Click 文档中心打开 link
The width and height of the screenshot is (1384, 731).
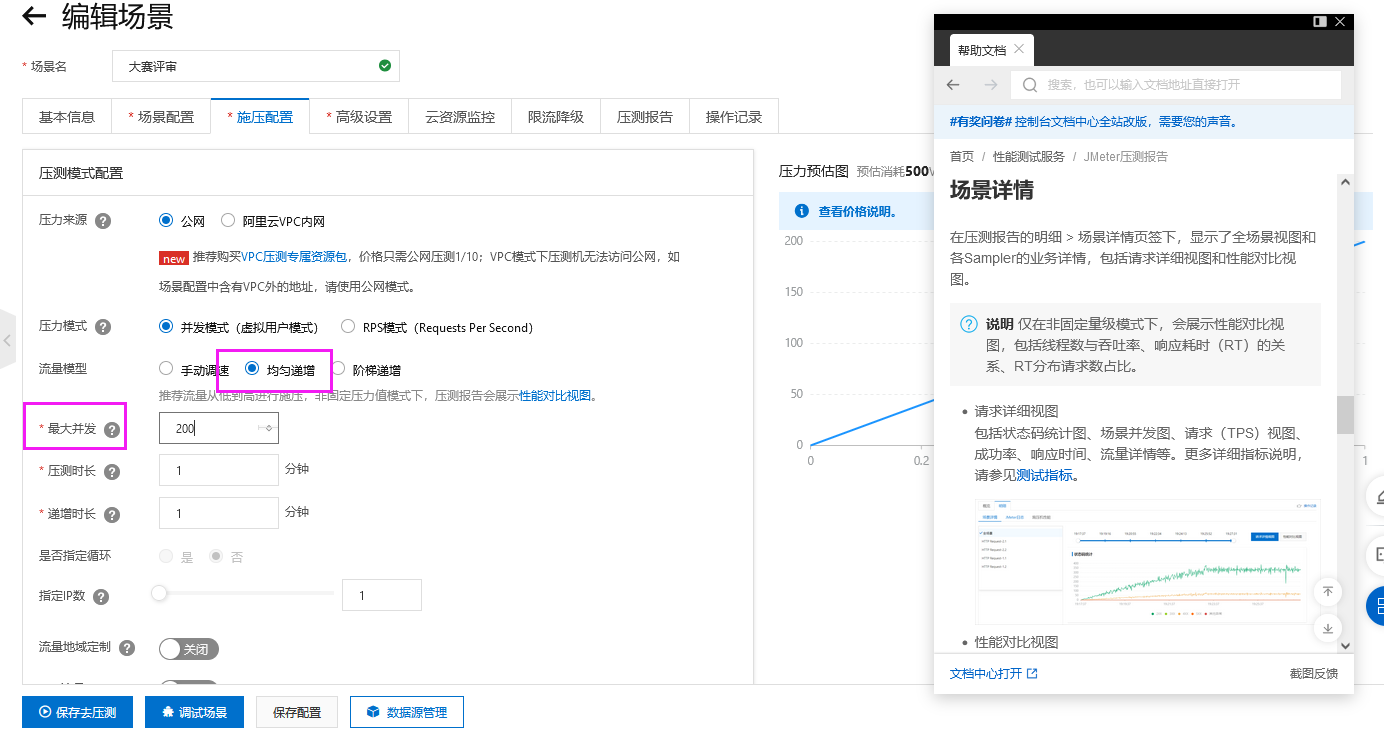coord(994,673)
